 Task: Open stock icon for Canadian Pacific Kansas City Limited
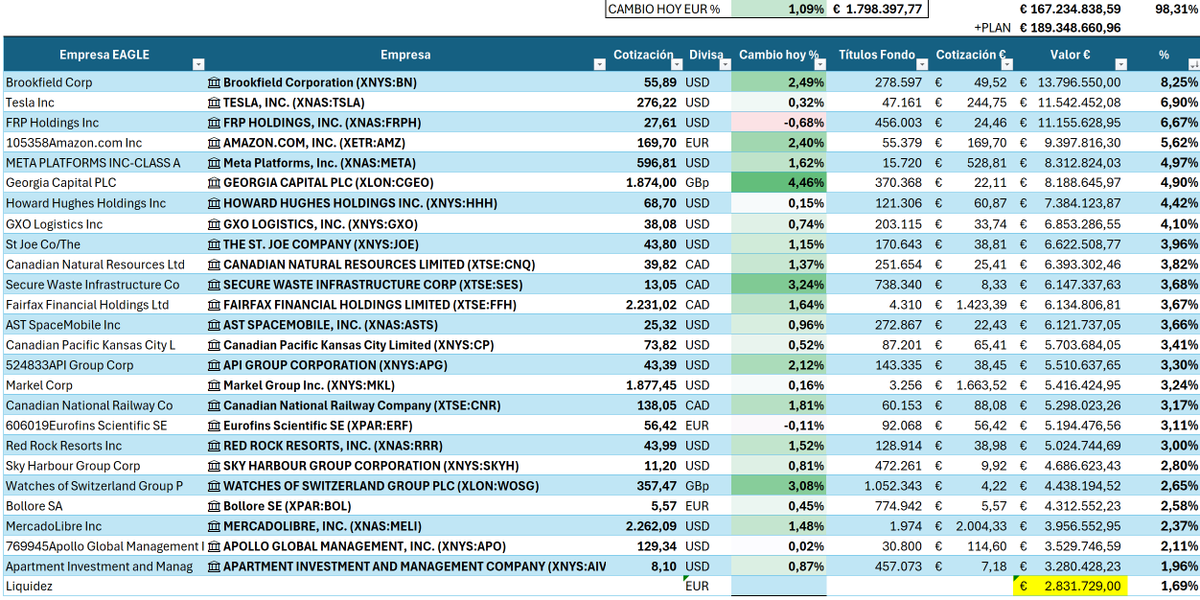click(x=214, y=345)
